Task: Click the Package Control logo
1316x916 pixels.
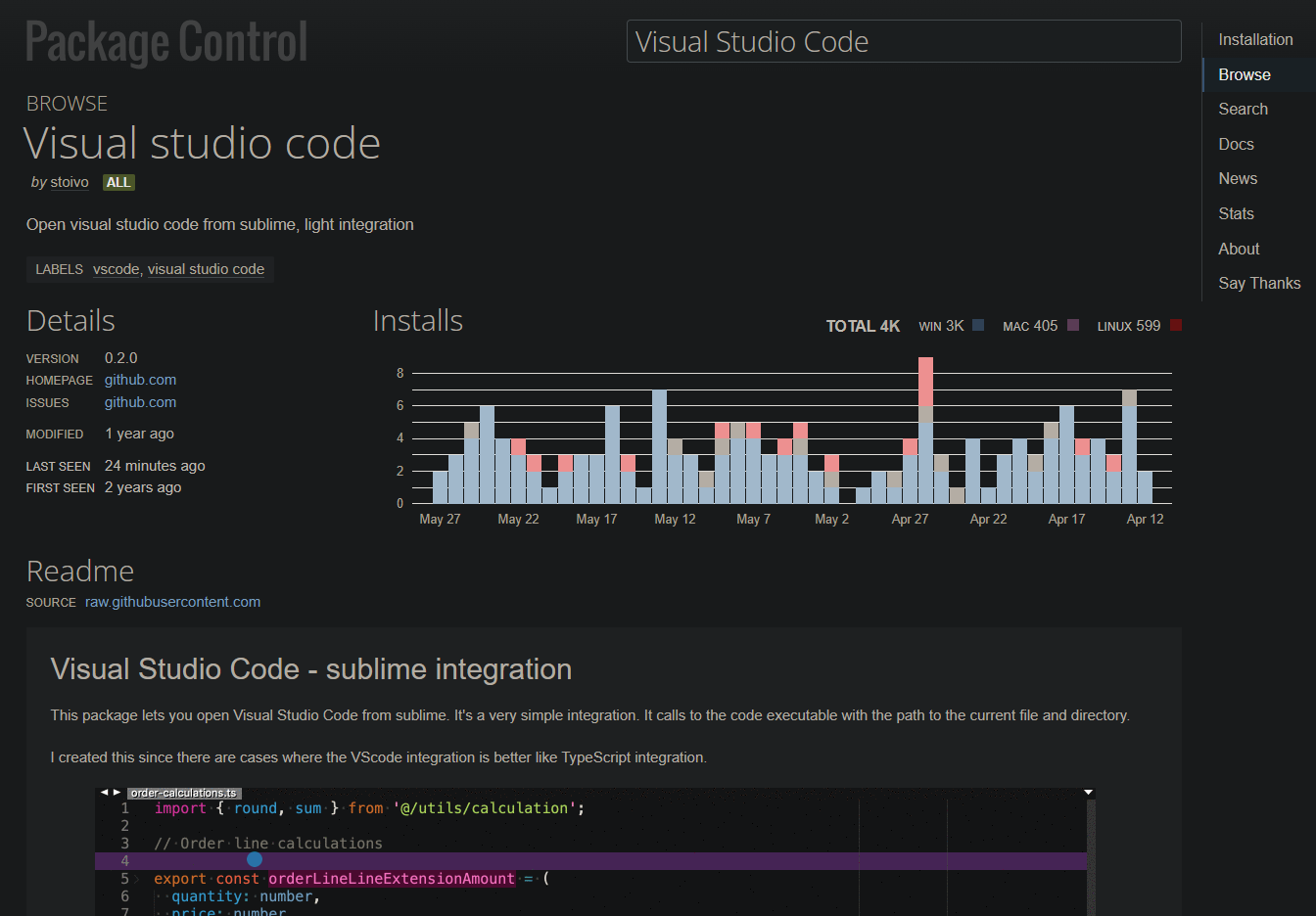Action: [166, 43]
